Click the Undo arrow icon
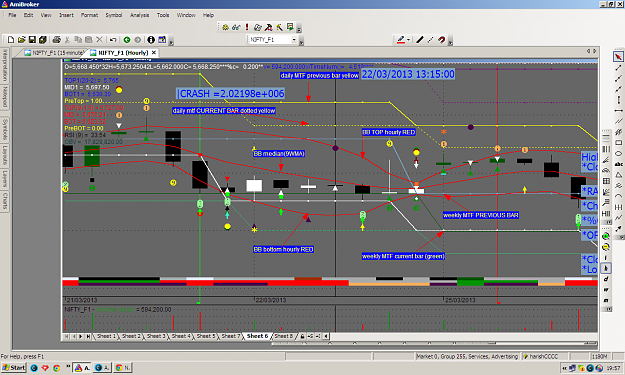The image size is (625, 375). pos(113,39)
